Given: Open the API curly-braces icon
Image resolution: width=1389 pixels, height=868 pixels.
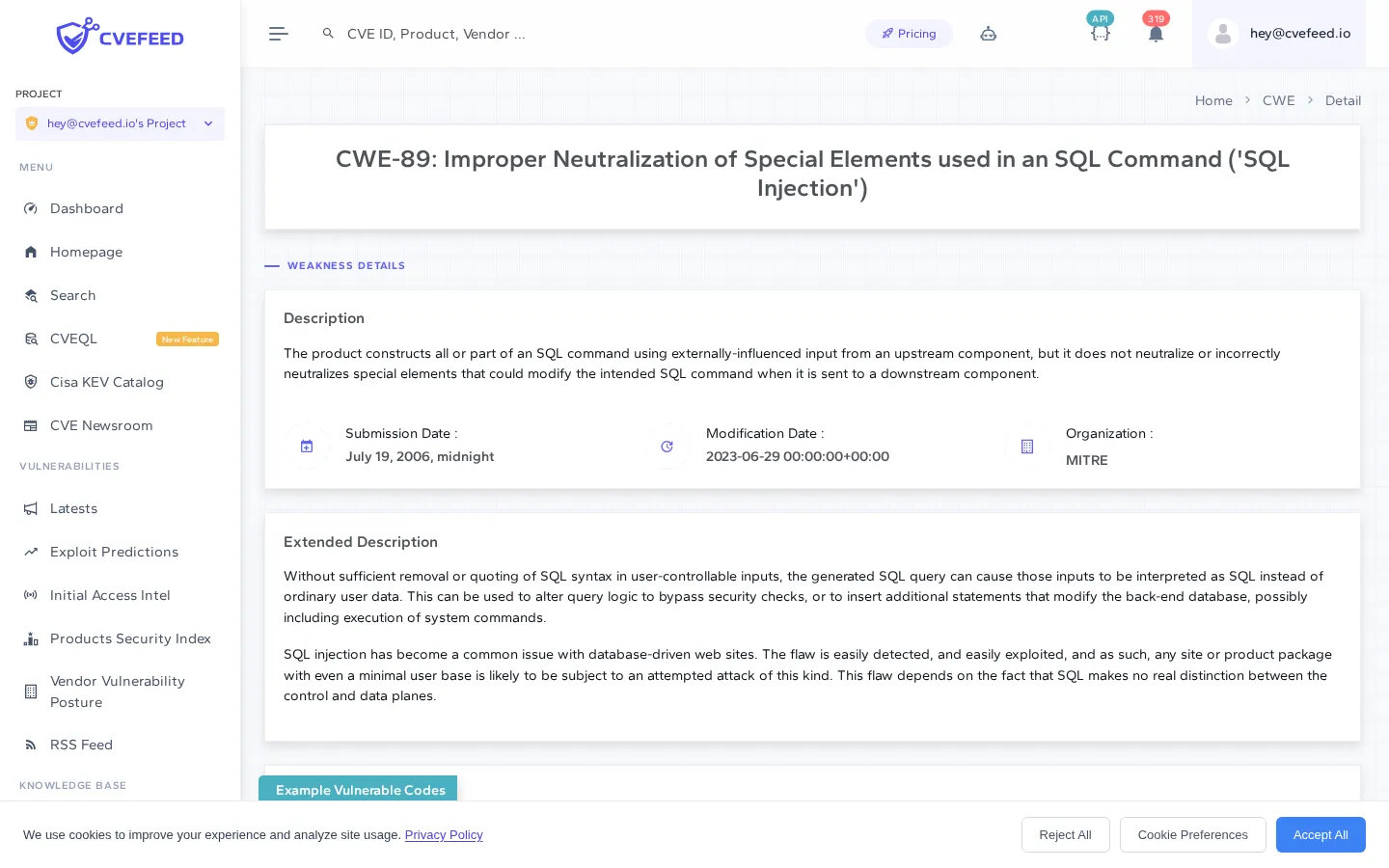Looking at the screenshot, I should (x=1101, y=34).
